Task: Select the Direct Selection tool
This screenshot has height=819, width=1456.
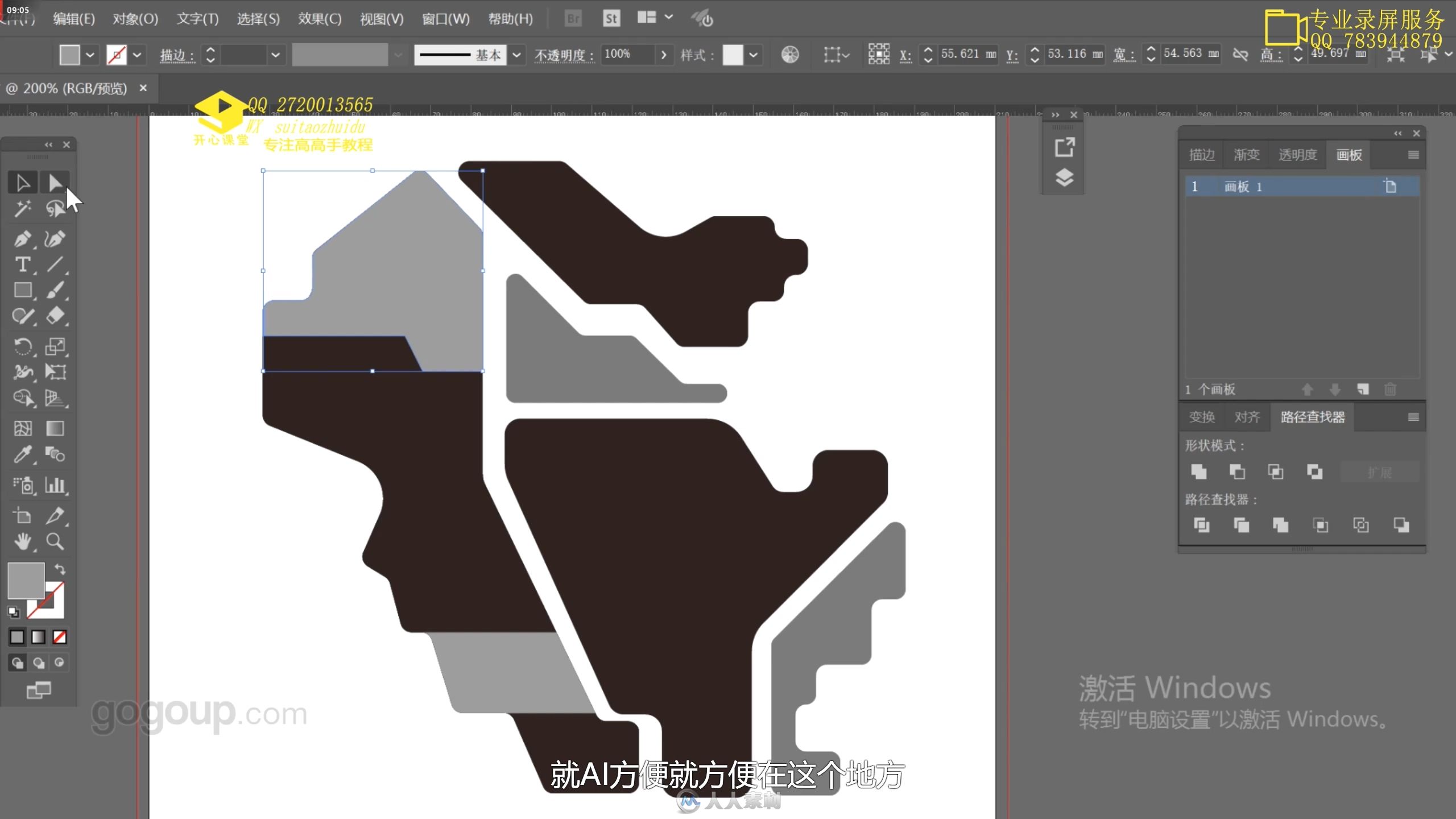Action: [55, 183]
